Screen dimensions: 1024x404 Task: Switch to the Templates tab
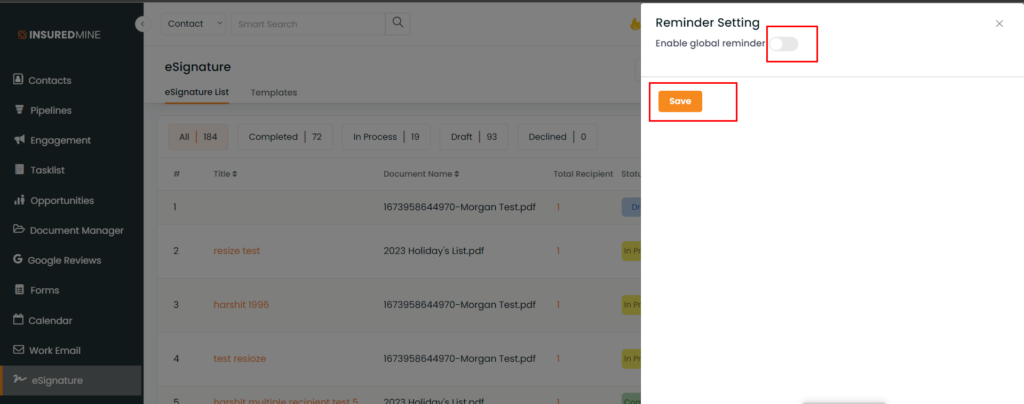[x=274, y=93]
